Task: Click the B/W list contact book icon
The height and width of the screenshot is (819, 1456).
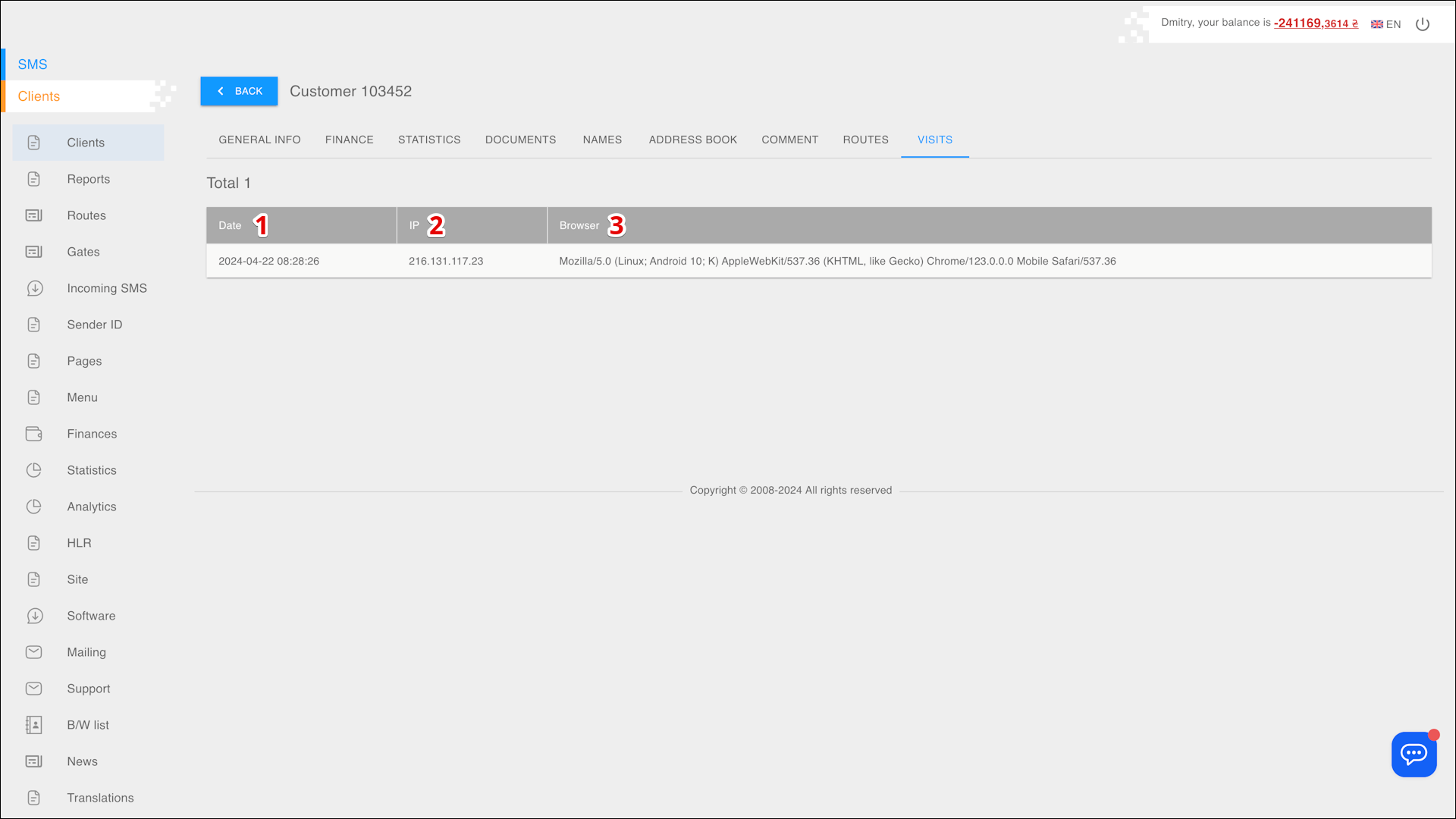Action: pos(34,725)
